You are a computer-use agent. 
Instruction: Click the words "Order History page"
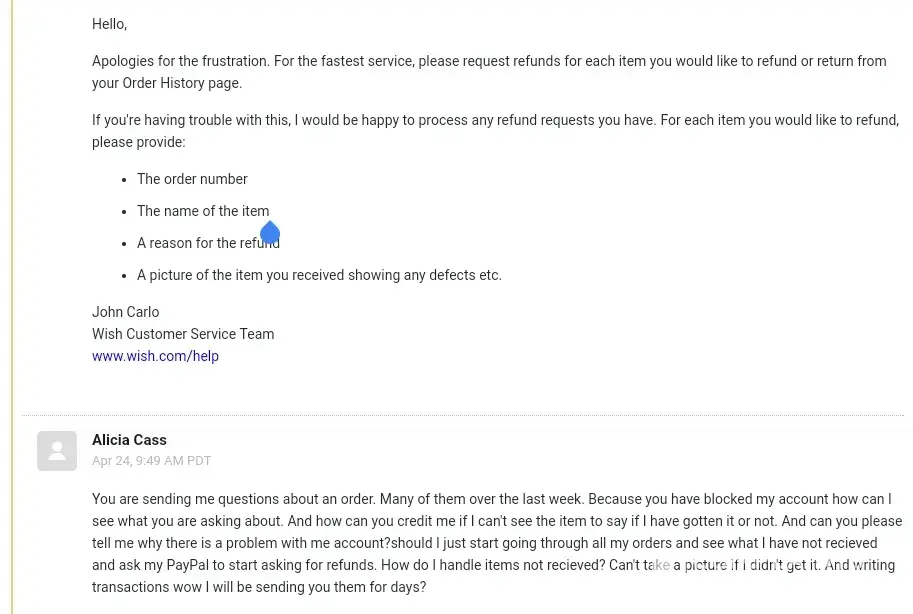pyautogui.click(x=182, y=83)
